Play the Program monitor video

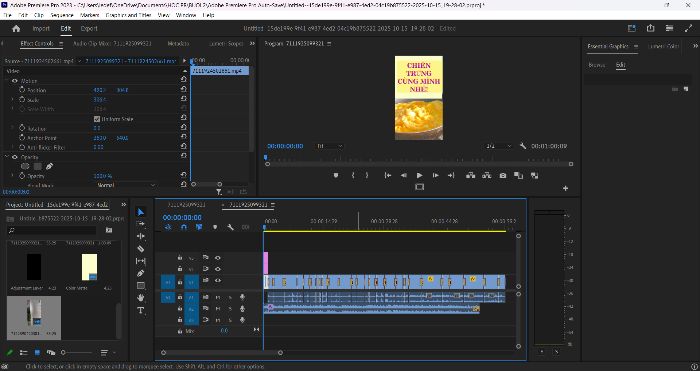tap(419, 175)
